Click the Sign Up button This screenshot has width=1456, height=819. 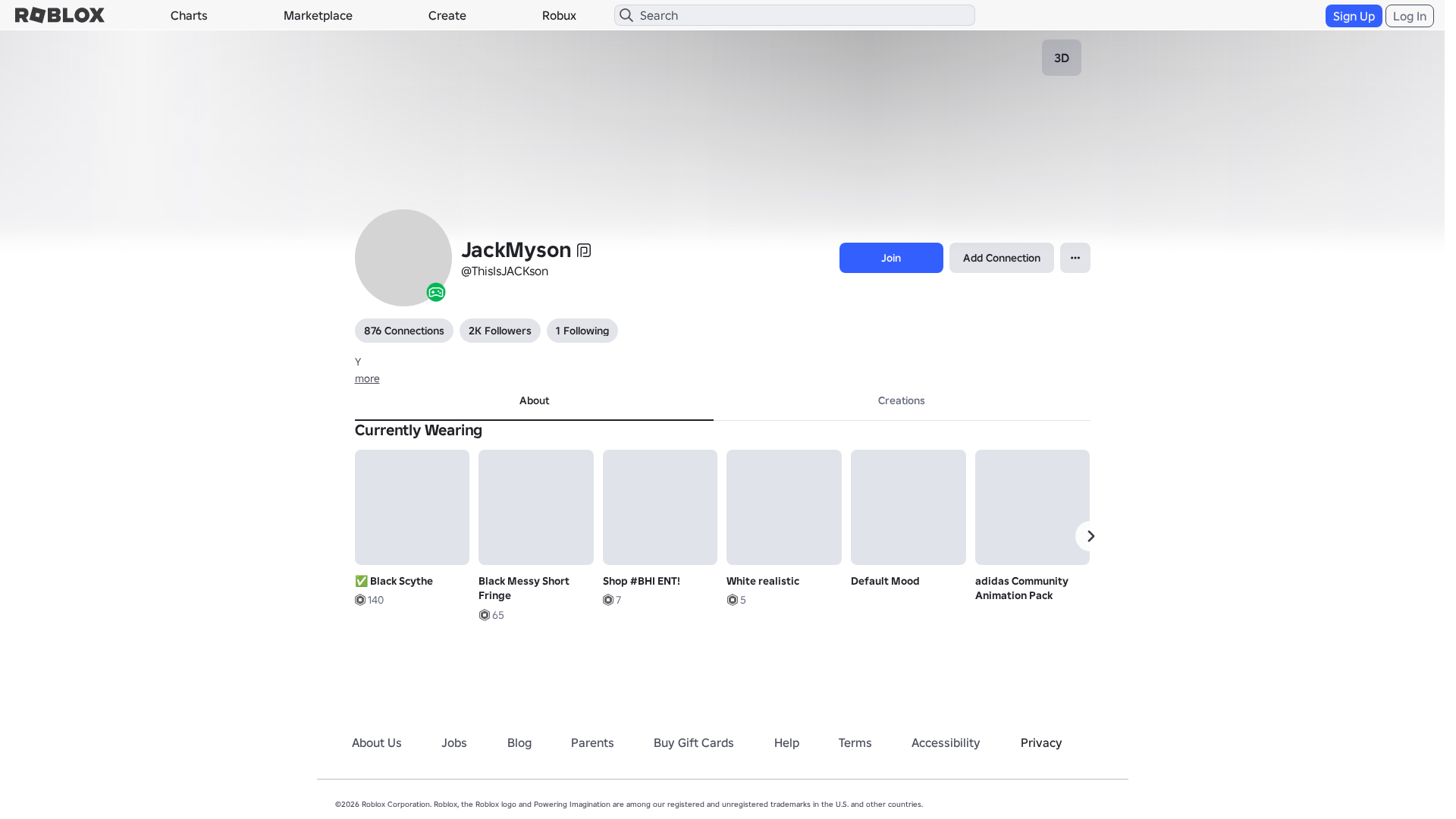coord(1354,16)
